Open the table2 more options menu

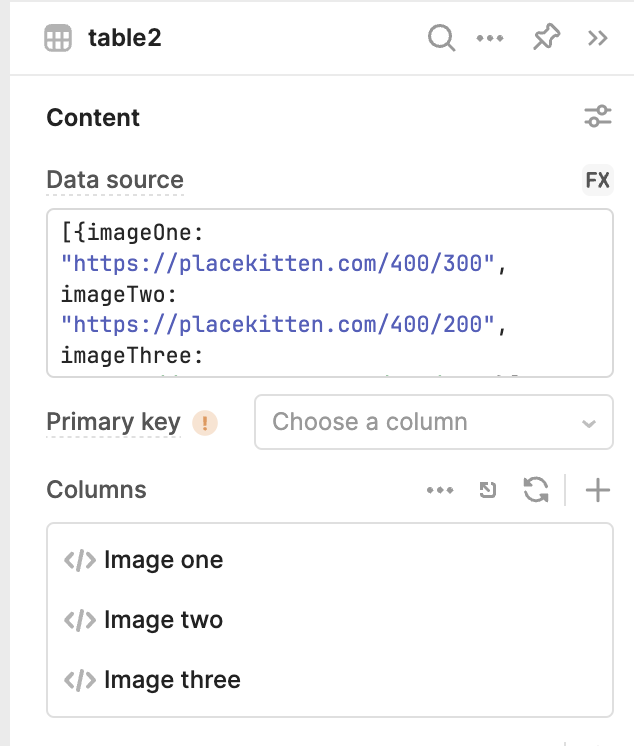490,39
